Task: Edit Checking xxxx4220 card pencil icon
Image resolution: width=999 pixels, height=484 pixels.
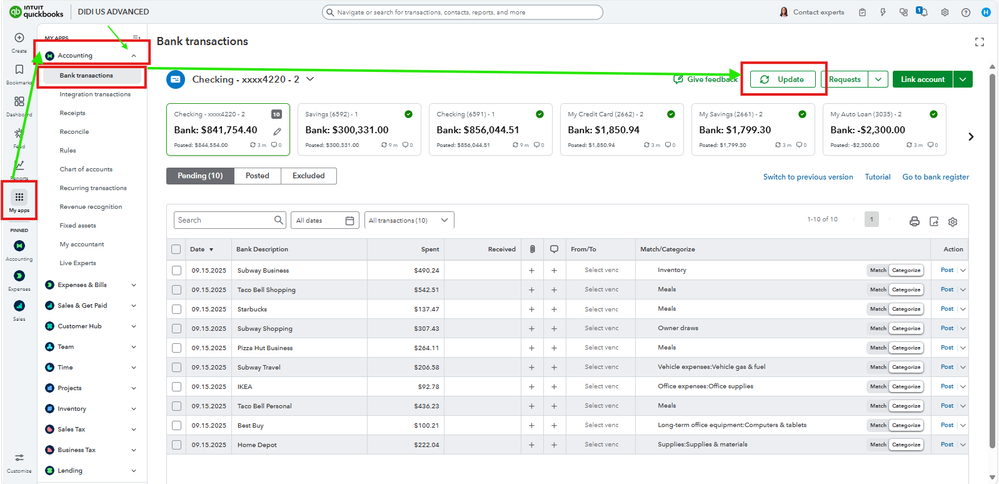Action: [x=277, y=130]
